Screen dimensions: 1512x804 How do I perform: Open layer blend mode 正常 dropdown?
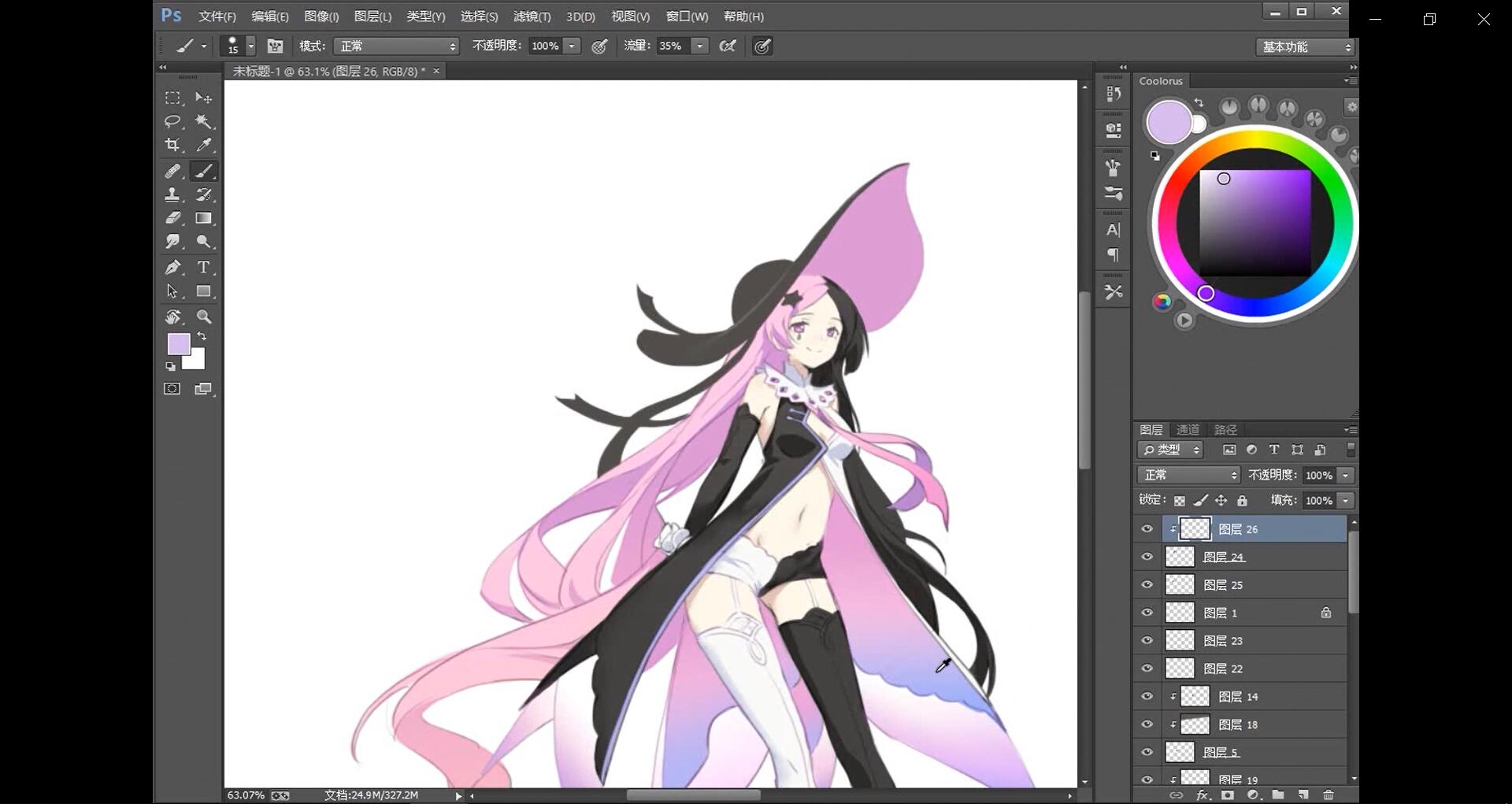click(x=1189, y=476)
